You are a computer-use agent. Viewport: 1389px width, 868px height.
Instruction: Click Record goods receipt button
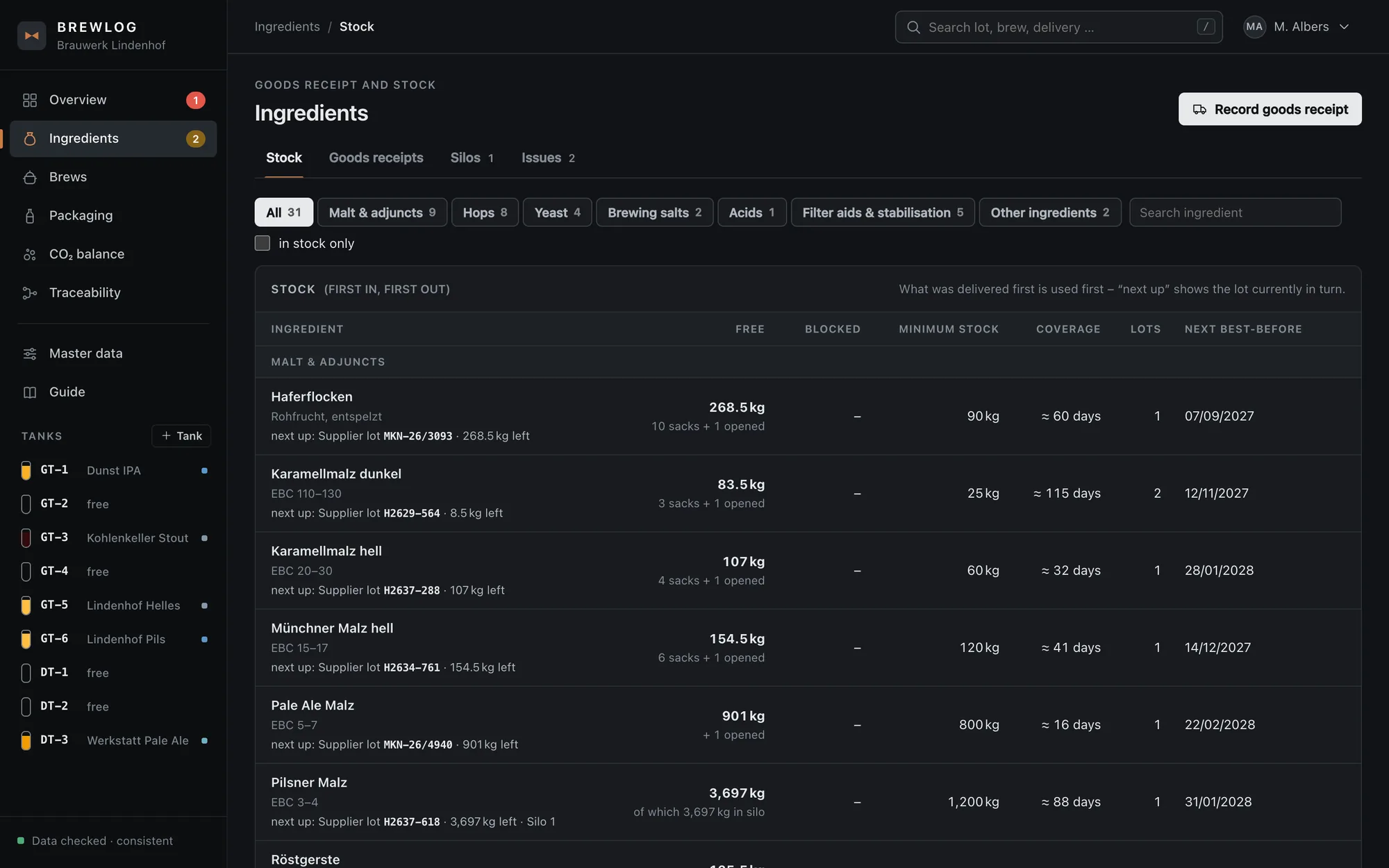click(1270, 109)
